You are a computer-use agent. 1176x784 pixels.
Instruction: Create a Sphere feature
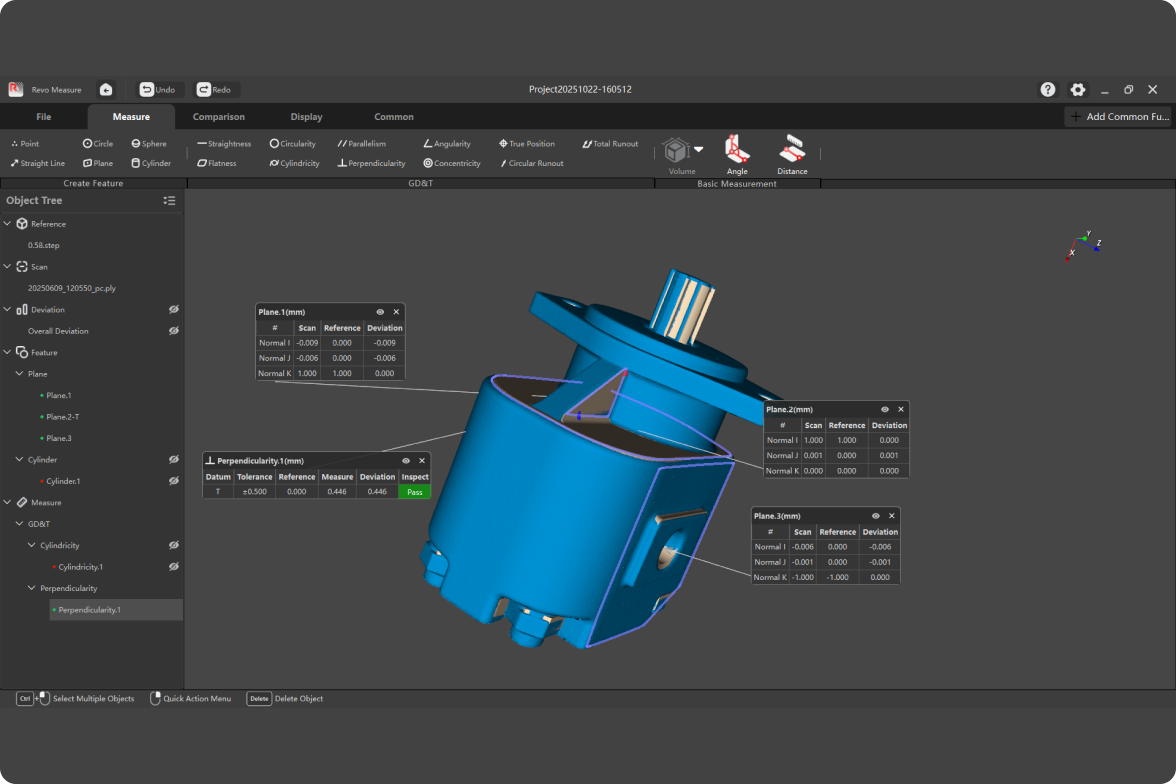pyautogui.click(x=149, y=144)
